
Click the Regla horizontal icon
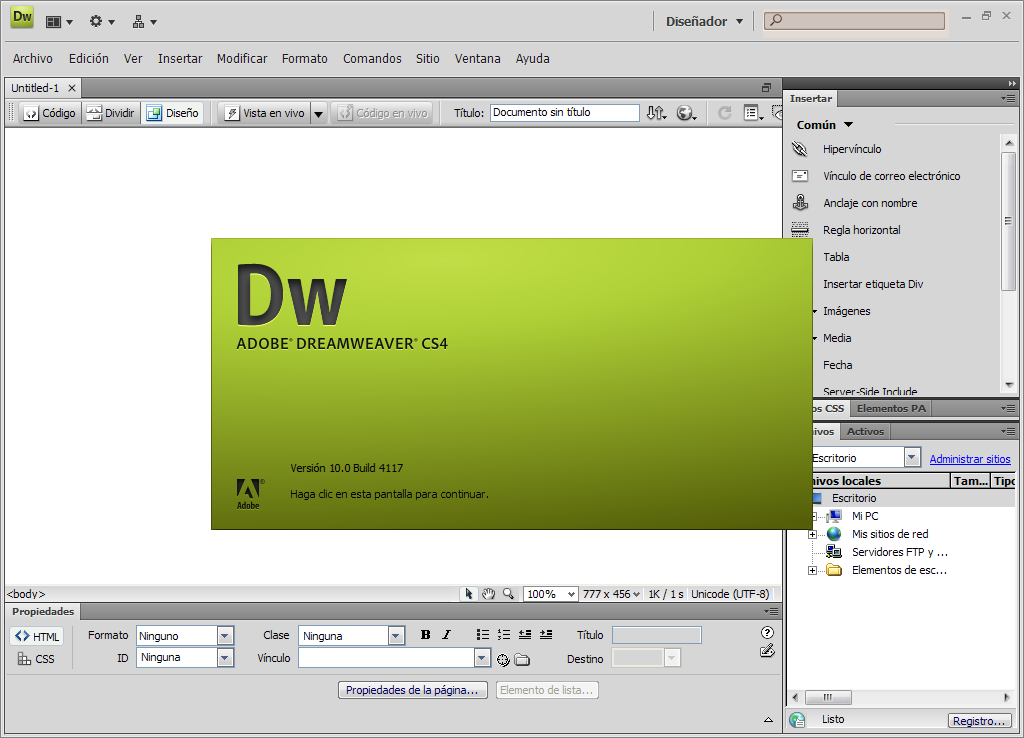(800, 229)
